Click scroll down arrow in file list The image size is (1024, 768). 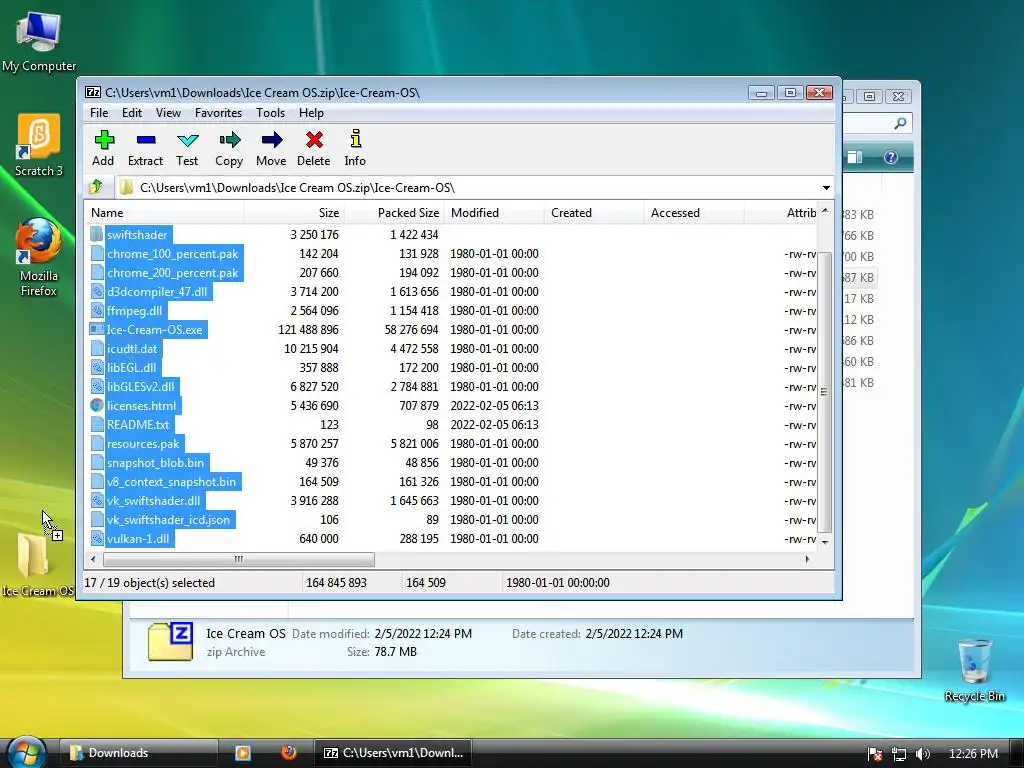coord(825,541)
